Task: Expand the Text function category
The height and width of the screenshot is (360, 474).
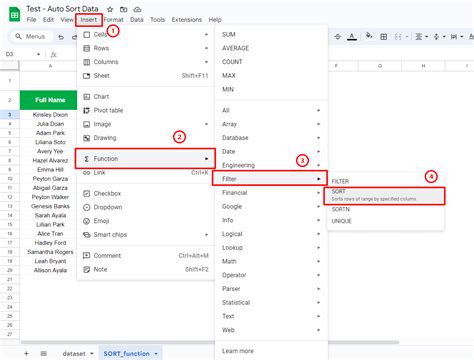Action: [x=272, y=316]
